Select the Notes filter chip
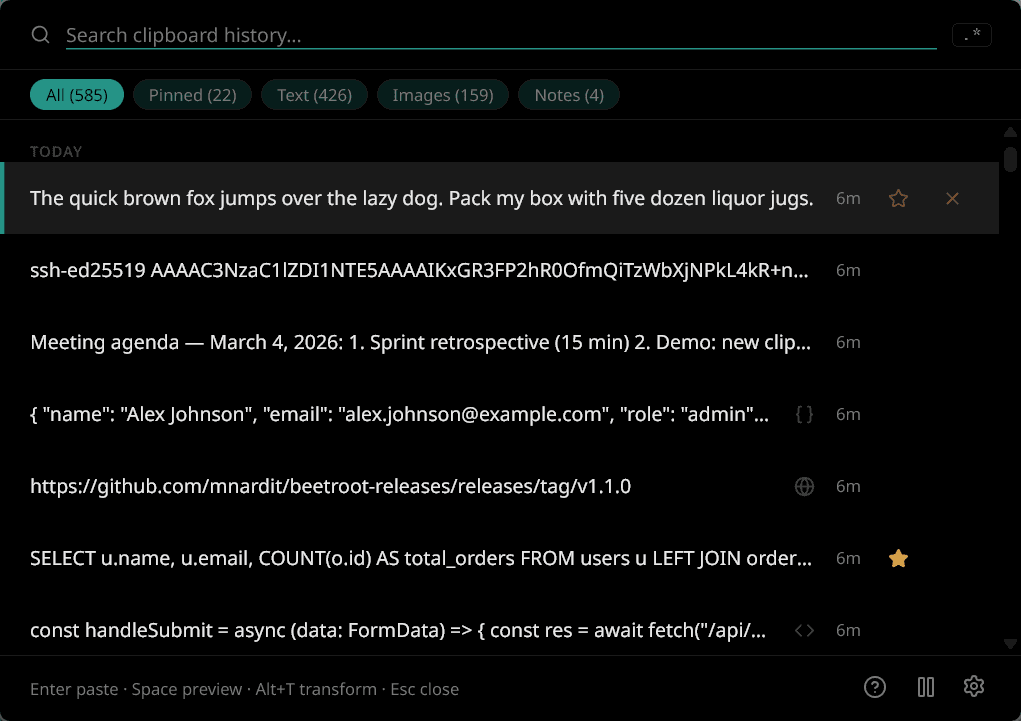Viewport: 1021px width, 721px height. tap(568, 94)
